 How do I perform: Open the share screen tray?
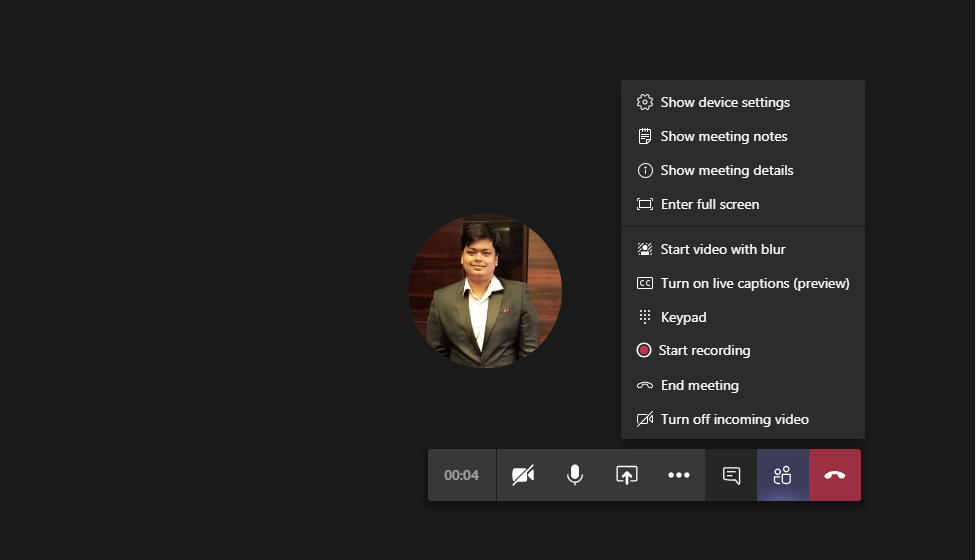[x=627, y=475]
